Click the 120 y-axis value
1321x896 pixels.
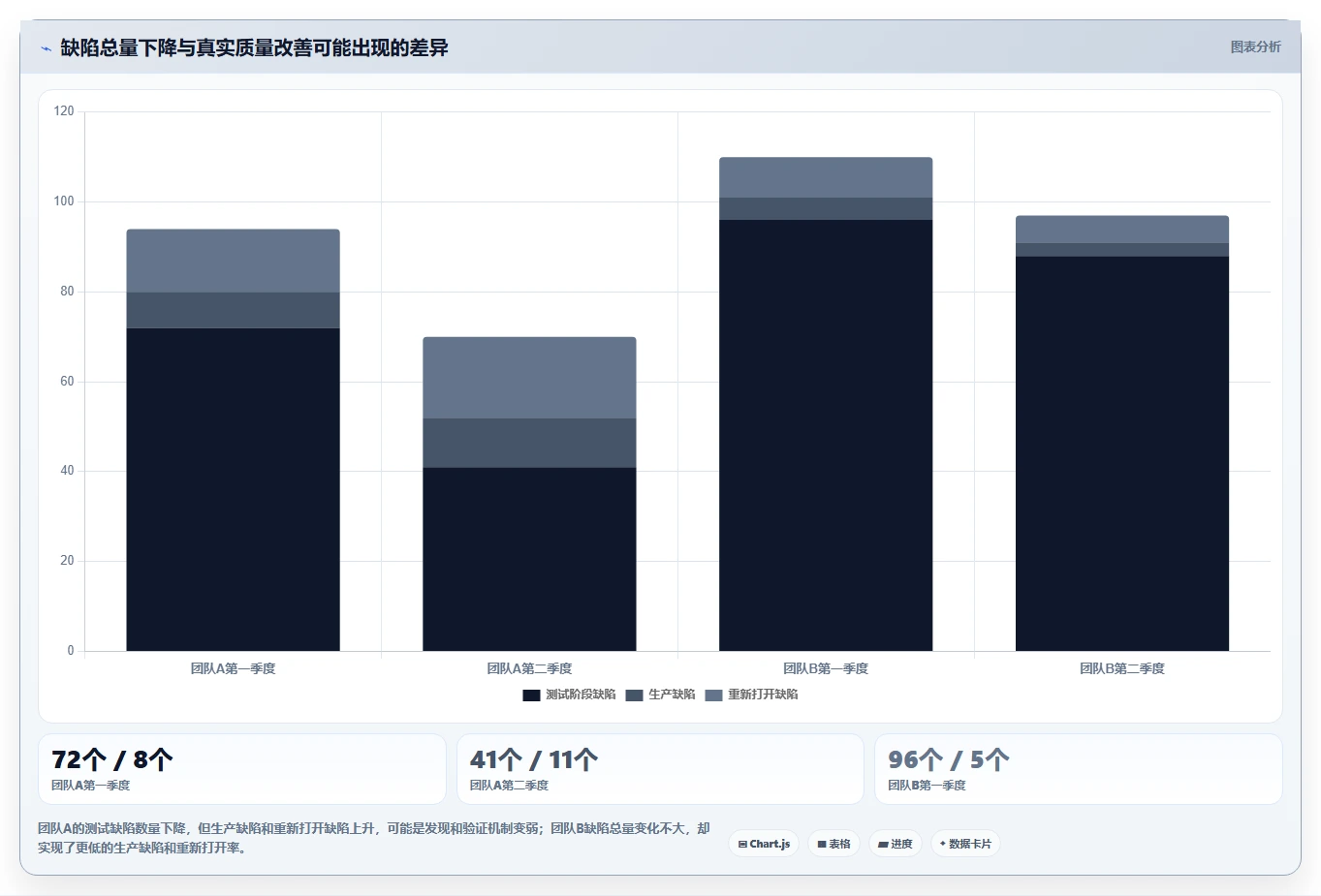[x=64, y=111]
